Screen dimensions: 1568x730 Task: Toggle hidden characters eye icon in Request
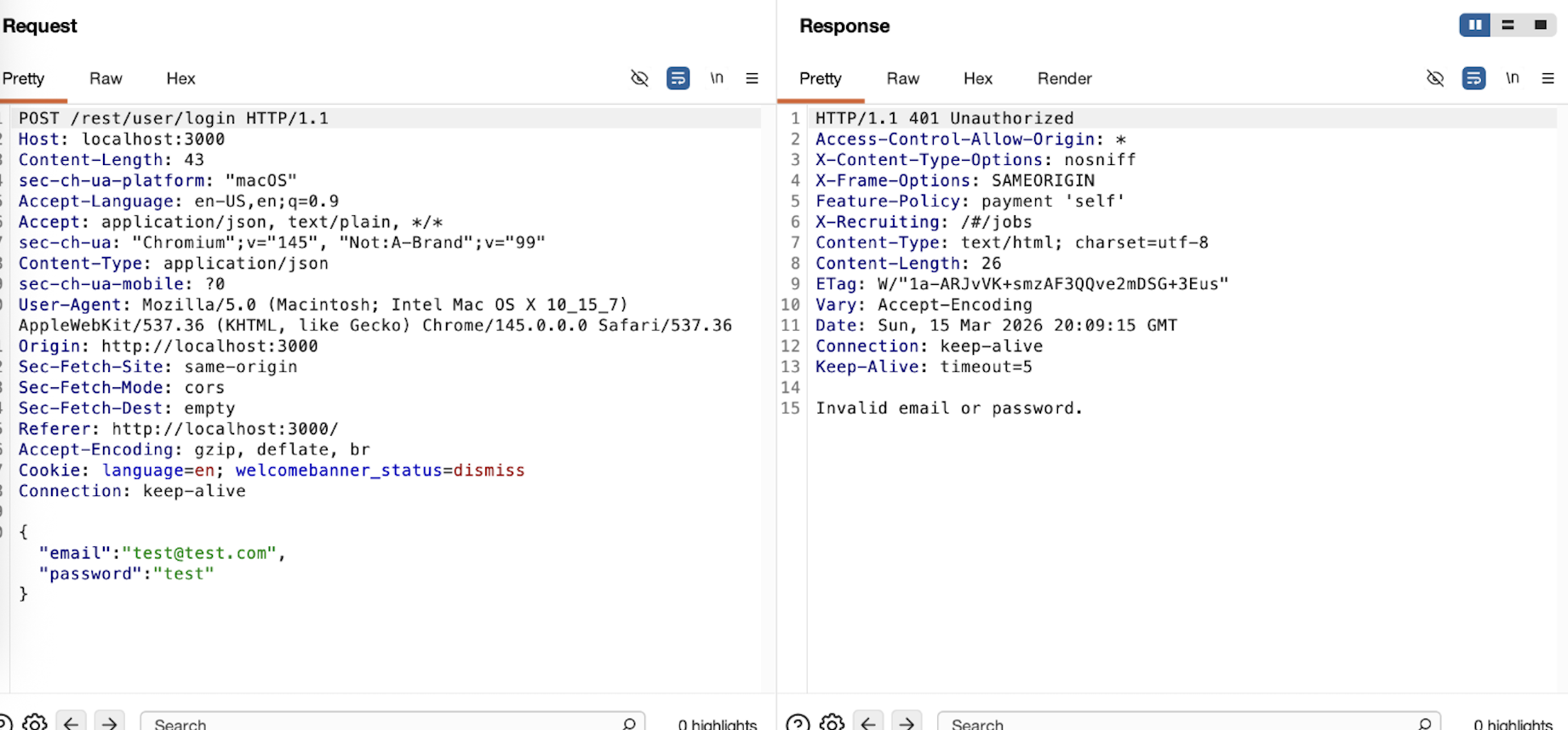pyautogui.click(x=639, y=78)
